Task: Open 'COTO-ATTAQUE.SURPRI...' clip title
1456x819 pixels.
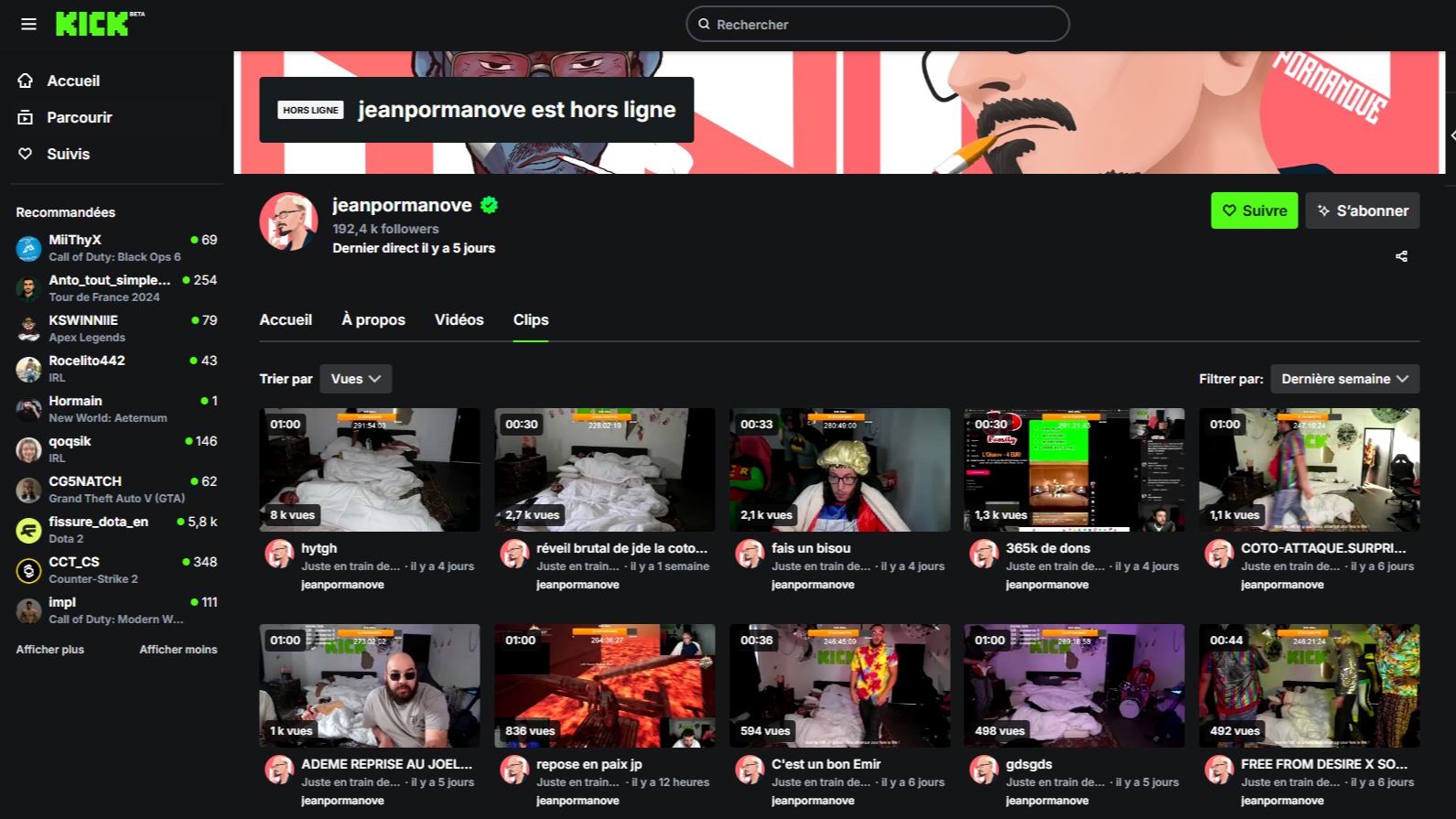Action: 1323,548
